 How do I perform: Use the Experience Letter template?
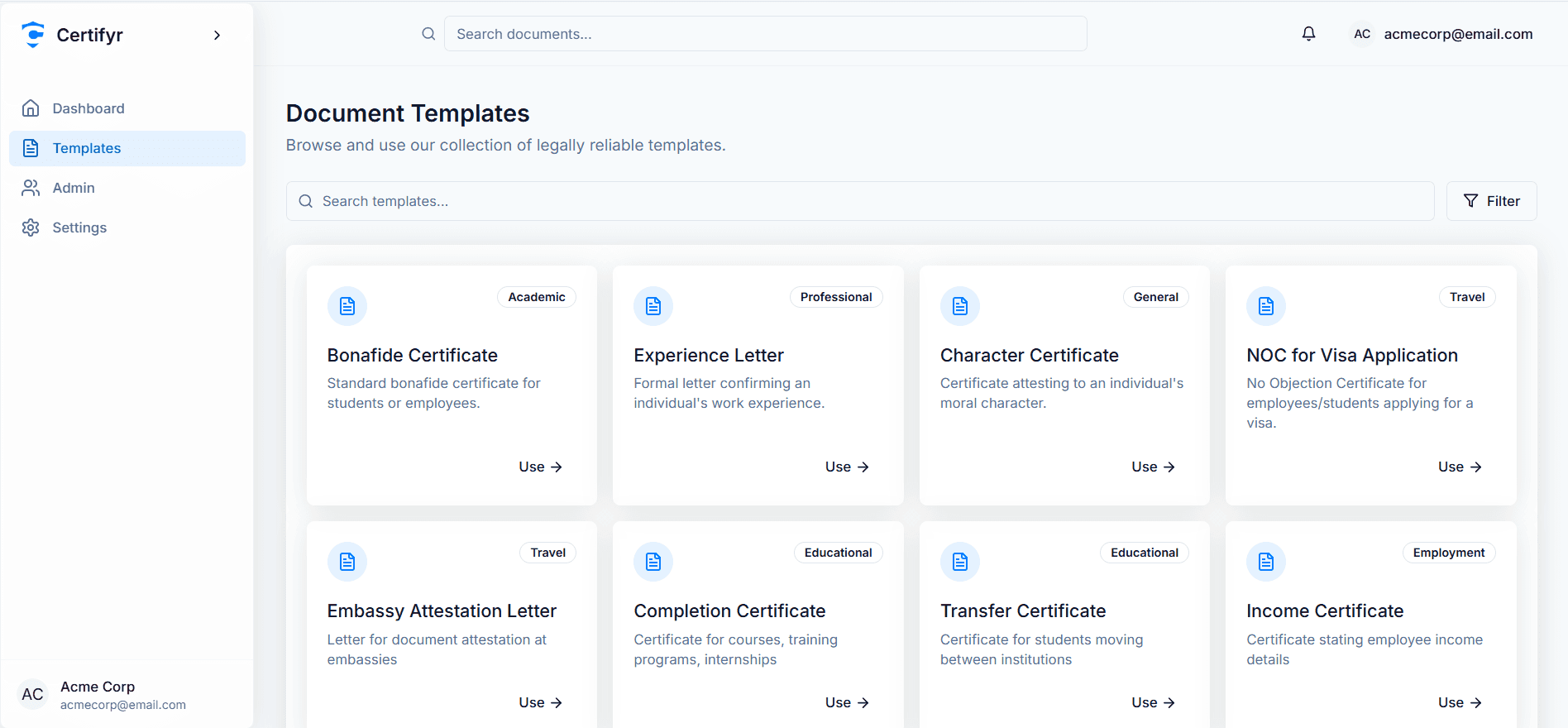(x=847, y=467)
